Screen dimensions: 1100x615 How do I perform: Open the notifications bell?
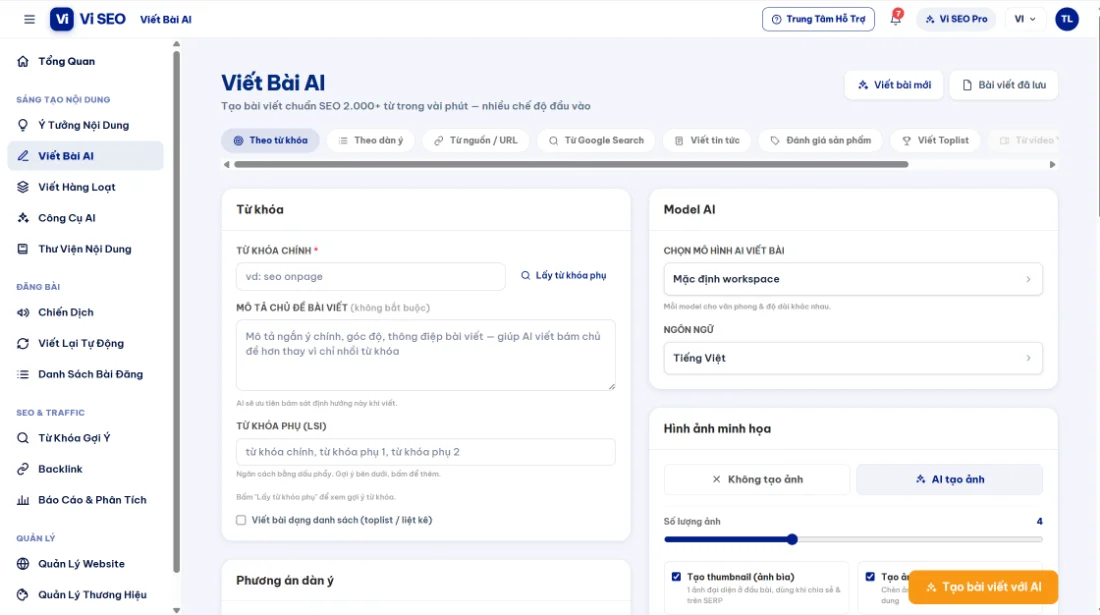point(896,19)
